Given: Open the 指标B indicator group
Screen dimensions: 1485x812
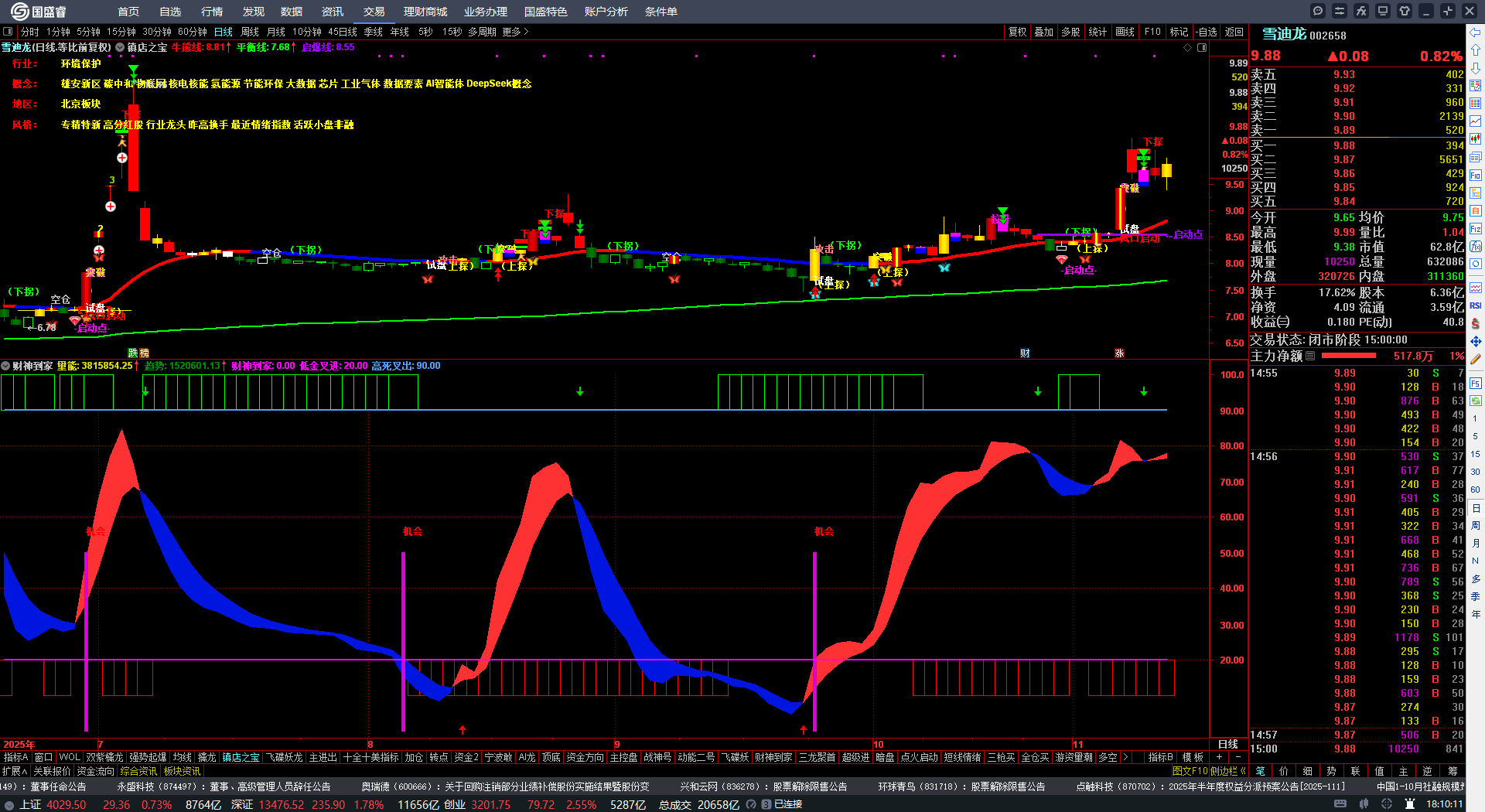Looking at the screenshot, I should coord(1161,757).
